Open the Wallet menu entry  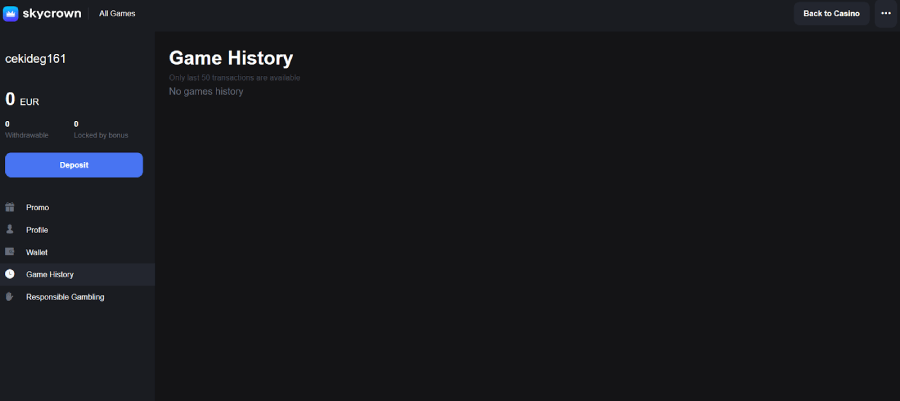[37, 252]
